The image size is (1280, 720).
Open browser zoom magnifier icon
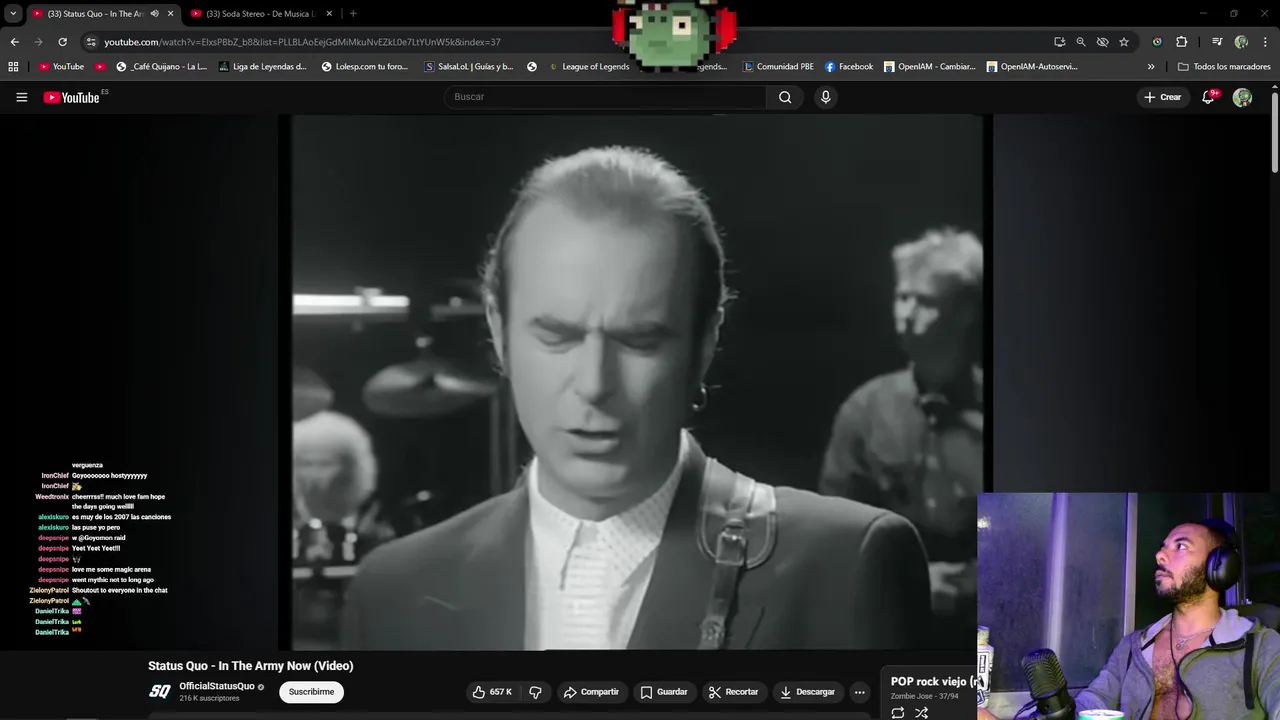click(x=1081, y=42)
